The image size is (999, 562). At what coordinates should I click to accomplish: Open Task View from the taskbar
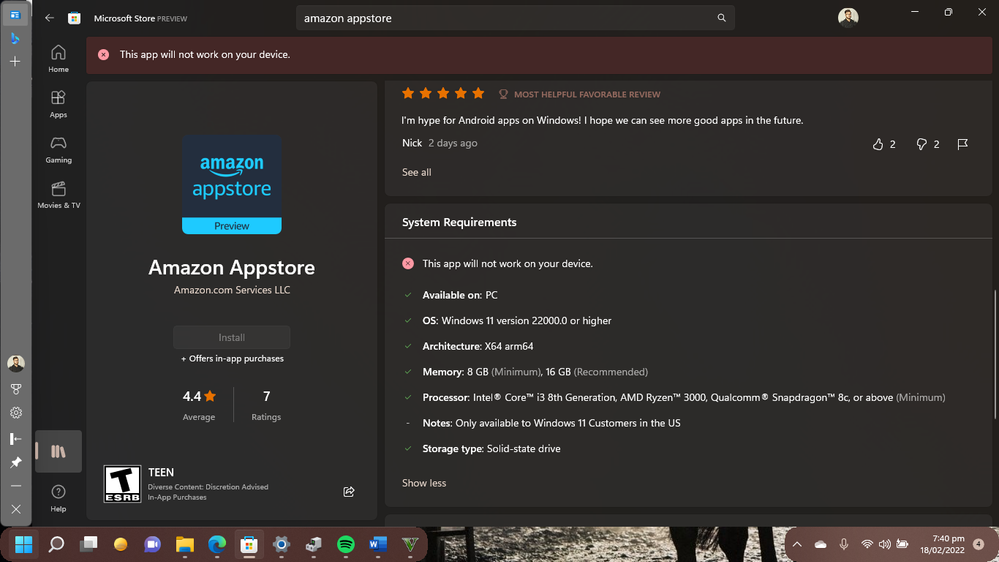[x=89, y=544]
